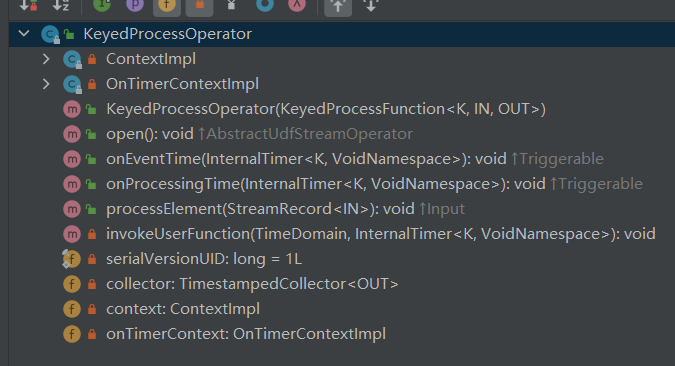The height and width of the screenshot is (366, 675).
Task: Click Show Anonymous Classes blue circle icon
Action: (265, 4)
